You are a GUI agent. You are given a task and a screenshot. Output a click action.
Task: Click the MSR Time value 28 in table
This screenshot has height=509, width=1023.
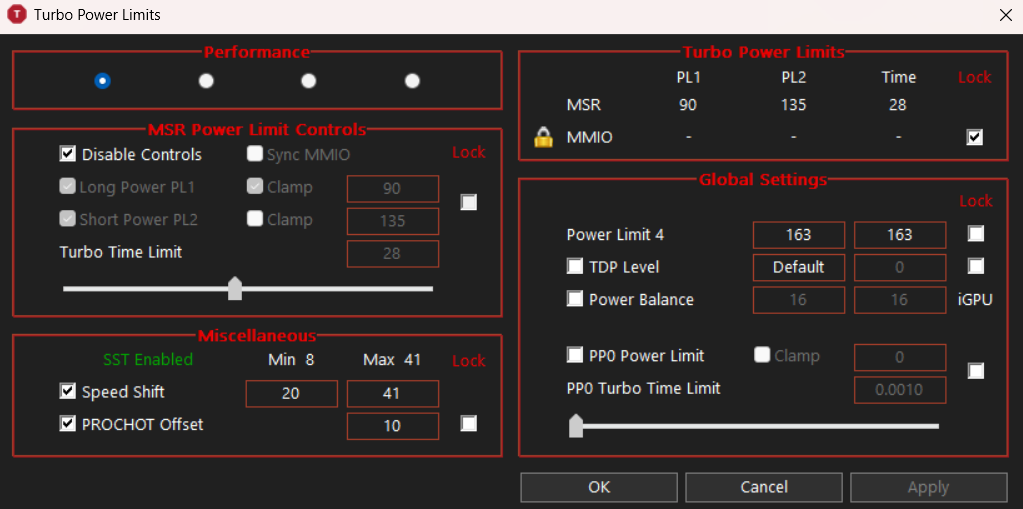coord(898,105)
